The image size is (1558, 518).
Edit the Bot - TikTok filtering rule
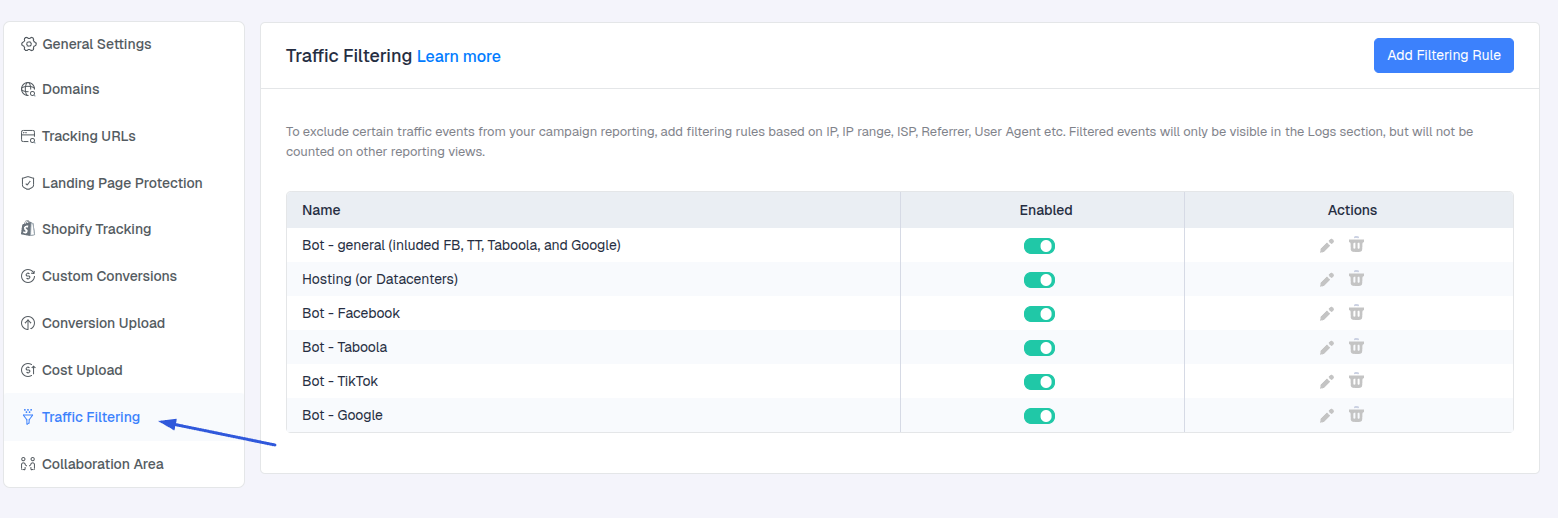[x=1327, y=382]
